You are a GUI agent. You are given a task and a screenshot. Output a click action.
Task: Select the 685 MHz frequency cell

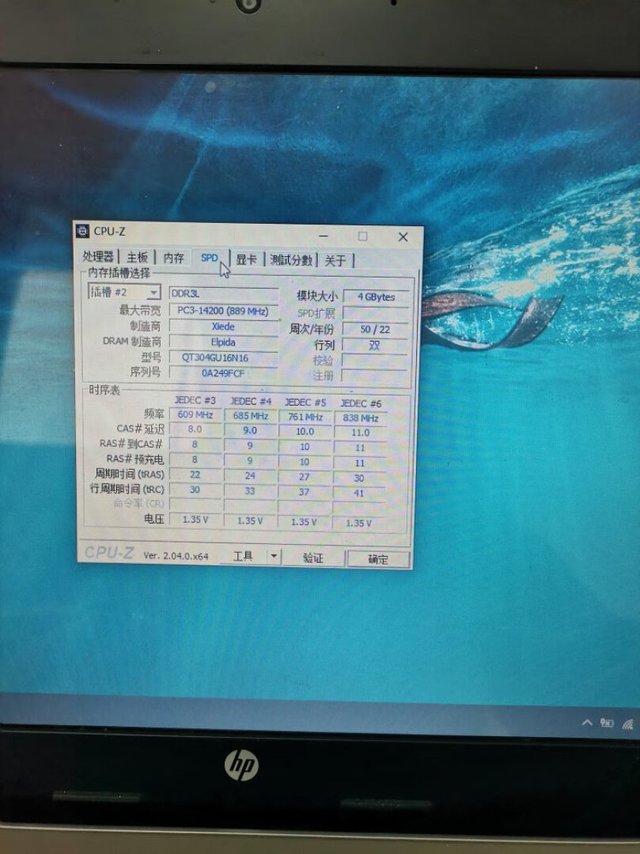tap(251, 416)
